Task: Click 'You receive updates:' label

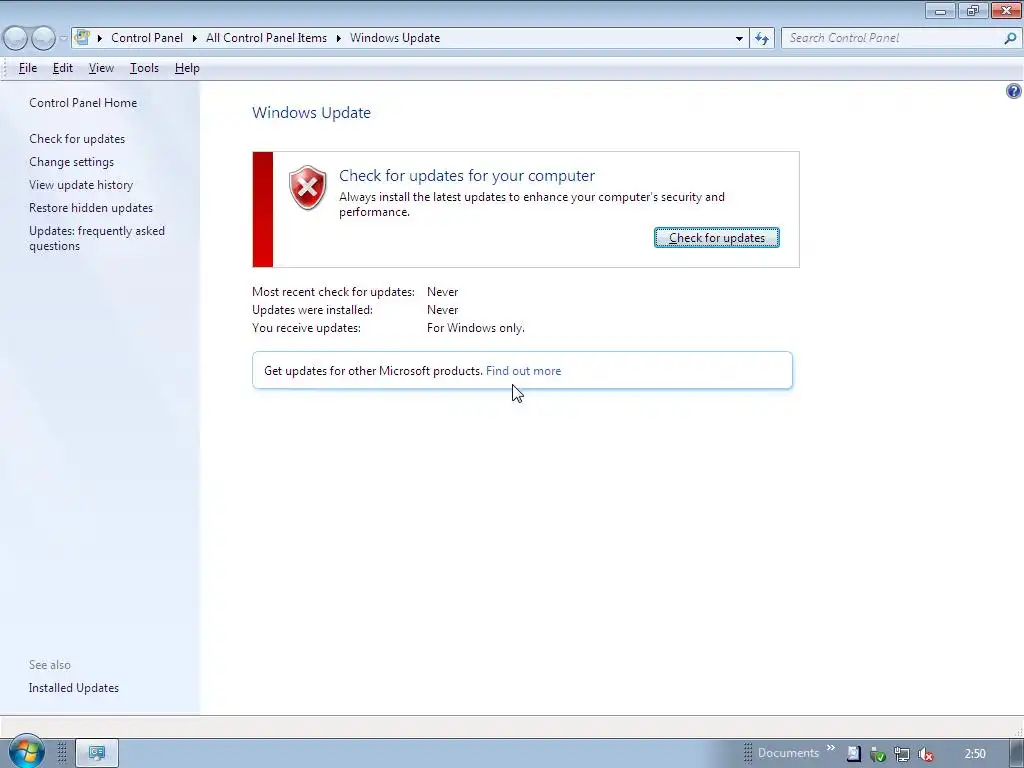Action: pyautogui.click(x=306, y=328)
